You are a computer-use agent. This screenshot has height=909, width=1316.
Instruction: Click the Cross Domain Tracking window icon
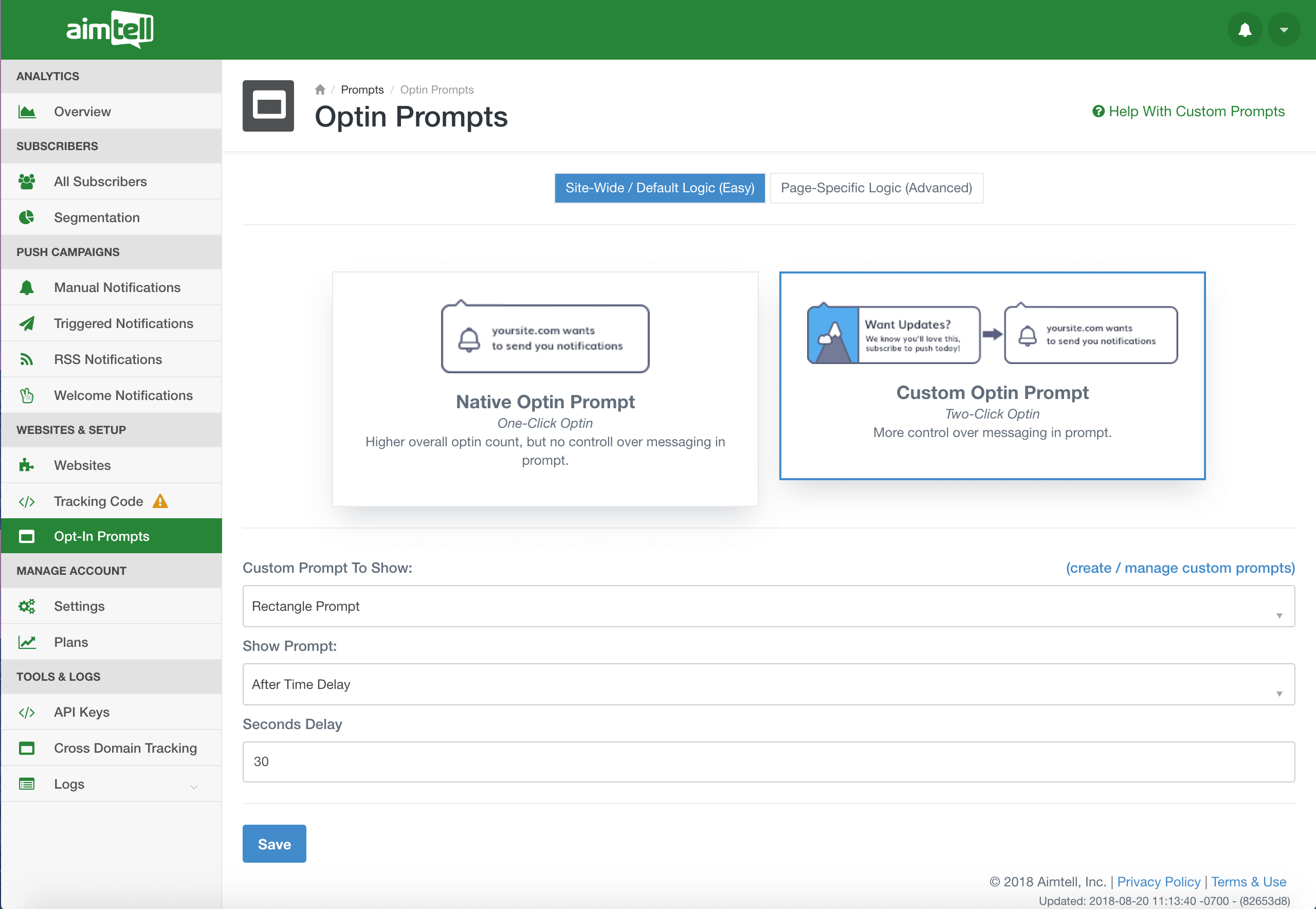coord(27,749)
